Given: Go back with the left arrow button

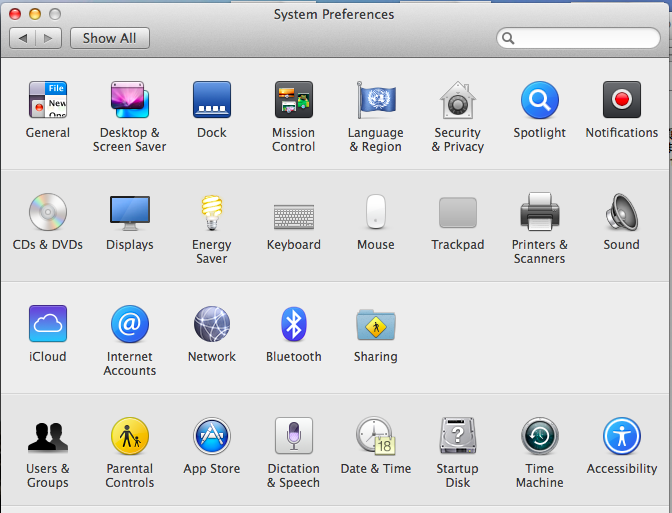Looking at the screenshot, I should pyautogui.click(x=23, y=38).
